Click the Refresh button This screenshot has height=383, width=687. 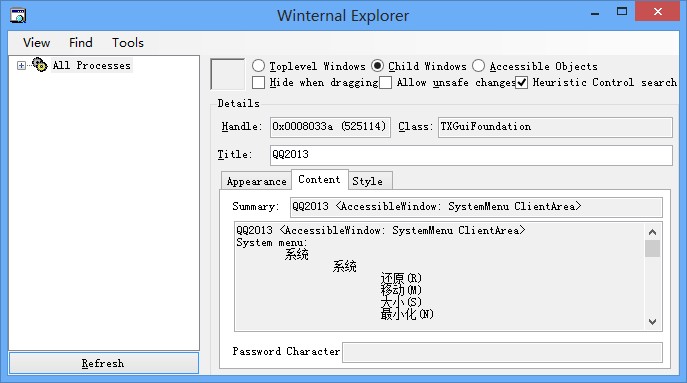pos(104,363)
